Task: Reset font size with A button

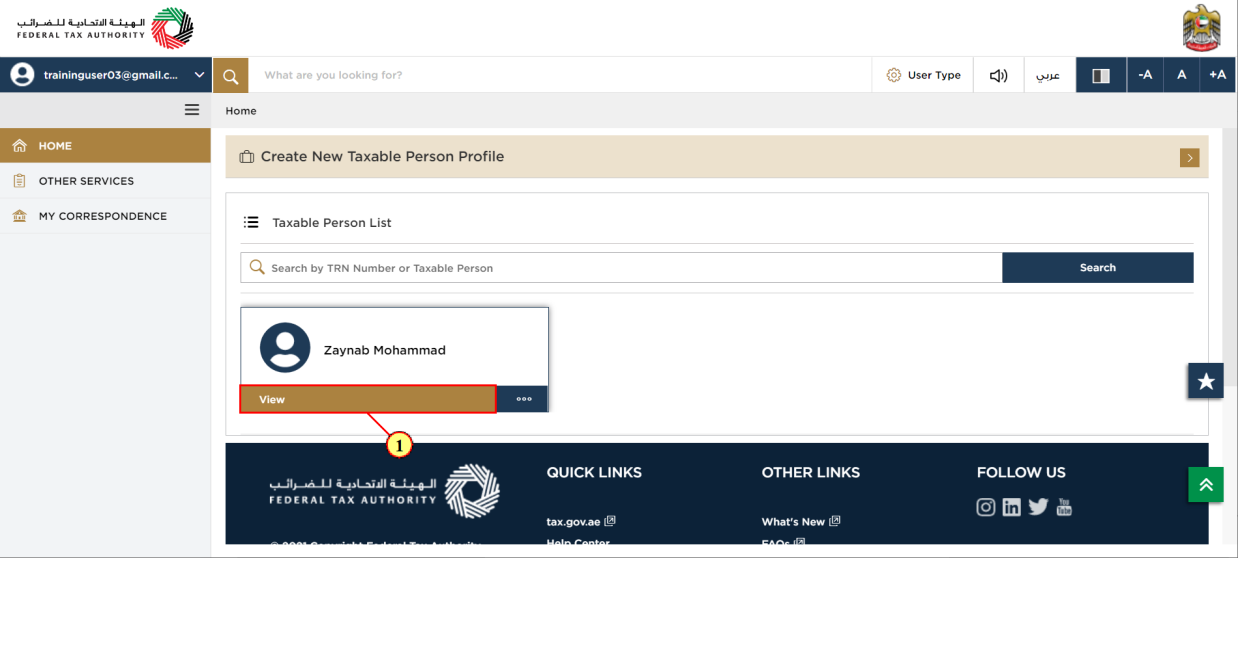Action: point(1181,75)
